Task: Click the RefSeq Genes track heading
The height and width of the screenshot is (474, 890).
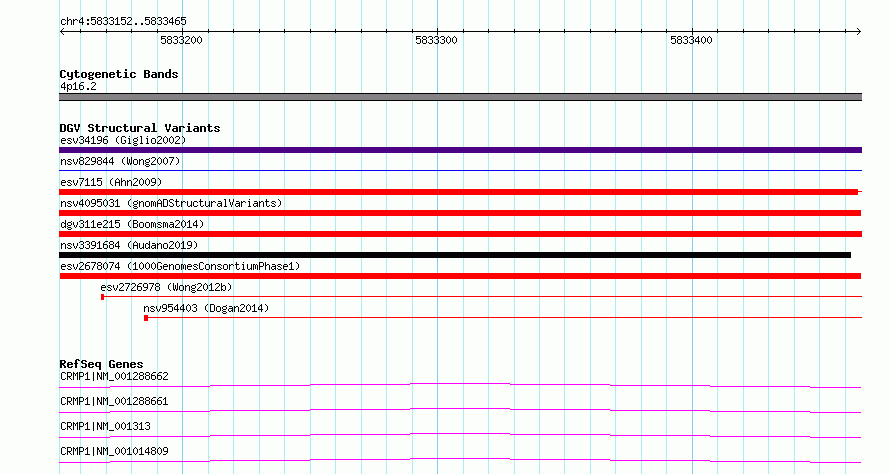Action: pyautogui.click(x=101, y=364)
